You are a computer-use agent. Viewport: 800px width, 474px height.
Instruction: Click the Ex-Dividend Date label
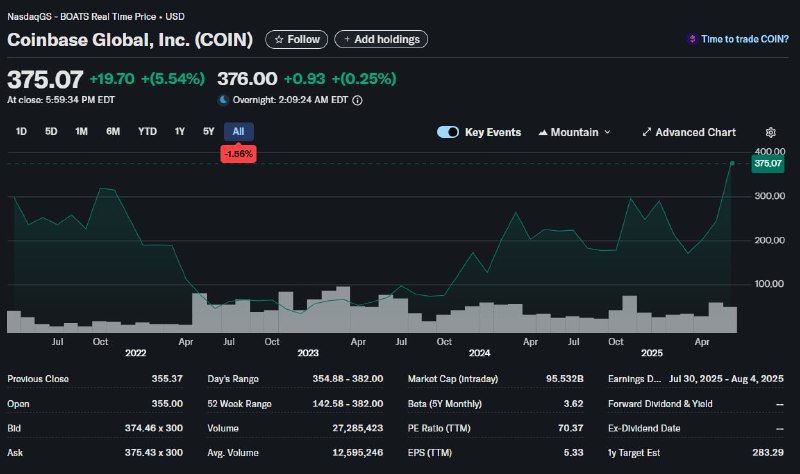[644, 428]
